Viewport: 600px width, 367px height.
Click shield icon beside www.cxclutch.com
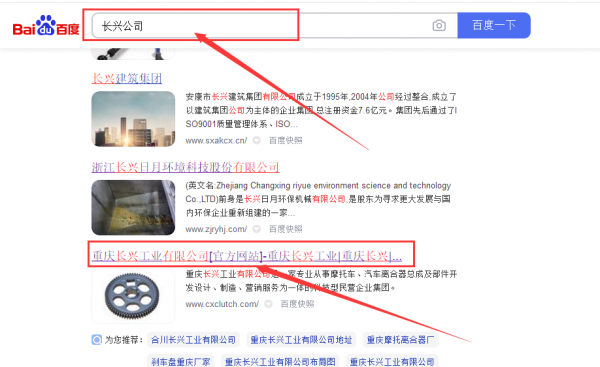click(x=269, y=304)
